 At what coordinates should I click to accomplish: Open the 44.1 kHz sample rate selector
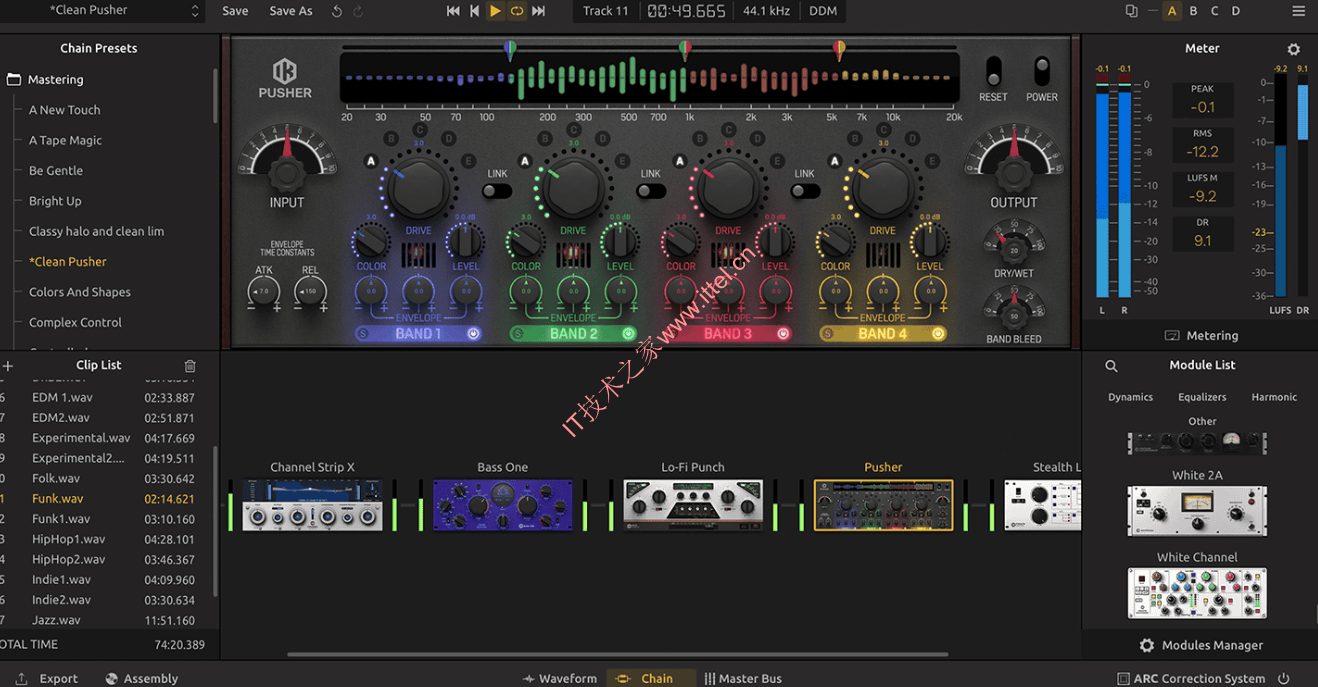767,11
